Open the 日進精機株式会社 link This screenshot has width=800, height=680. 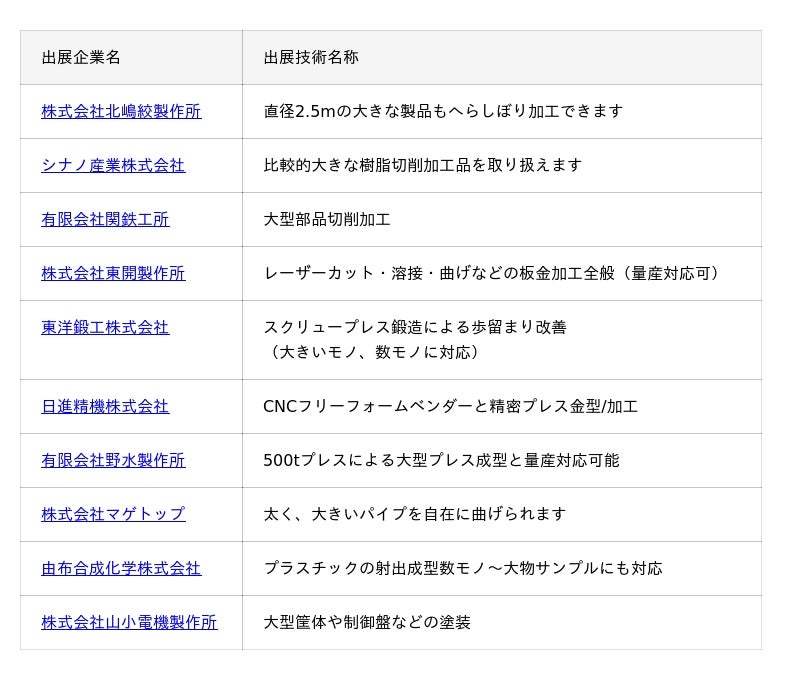point(105,406)
